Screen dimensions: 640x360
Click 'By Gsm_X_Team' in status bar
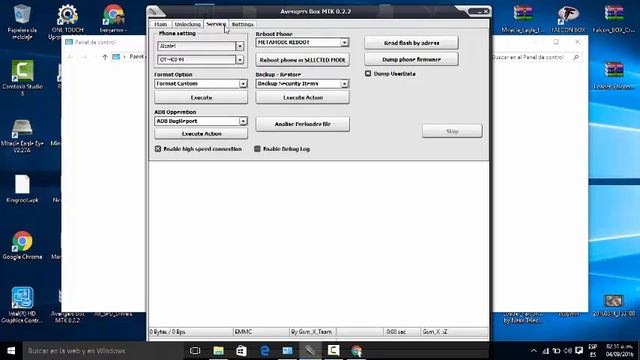tap(311, 332)
